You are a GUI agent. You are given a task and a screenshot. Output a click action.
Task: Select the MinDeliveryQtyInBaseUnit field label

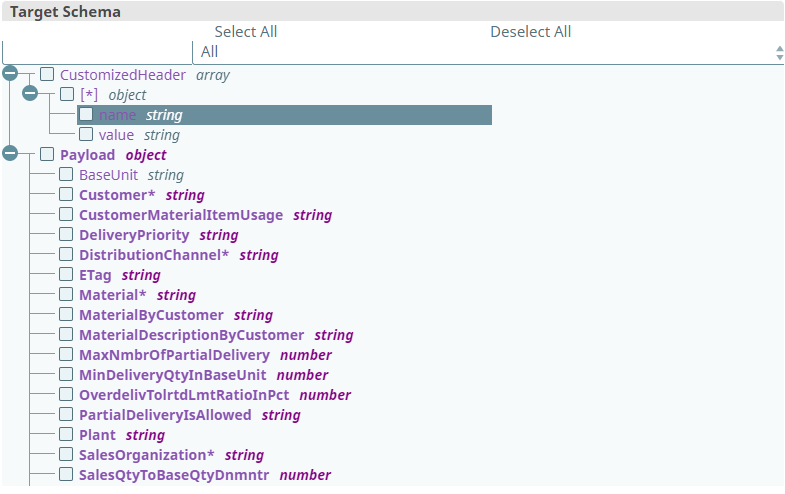tap(173, 375)
